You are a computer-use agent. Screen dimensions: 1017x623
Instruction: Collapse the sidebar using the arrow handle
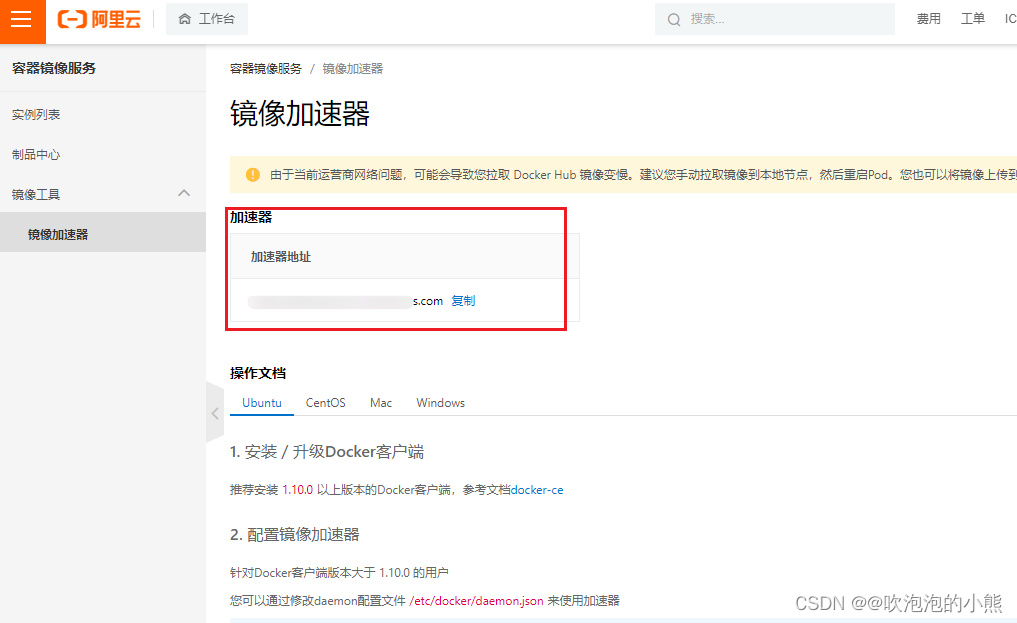tap(214, 412)
